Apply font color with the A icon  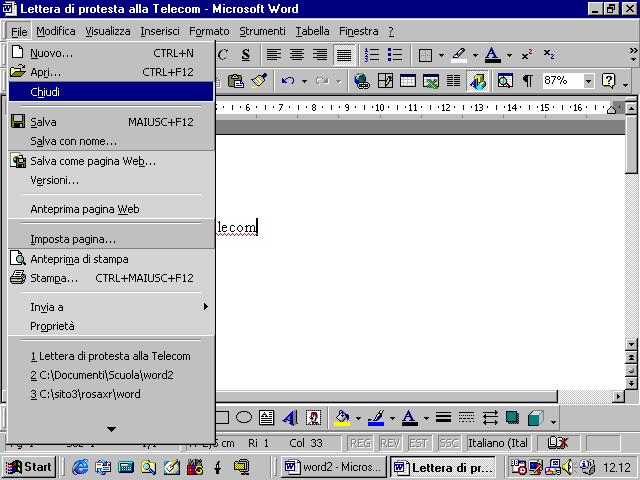click(493, 55)
